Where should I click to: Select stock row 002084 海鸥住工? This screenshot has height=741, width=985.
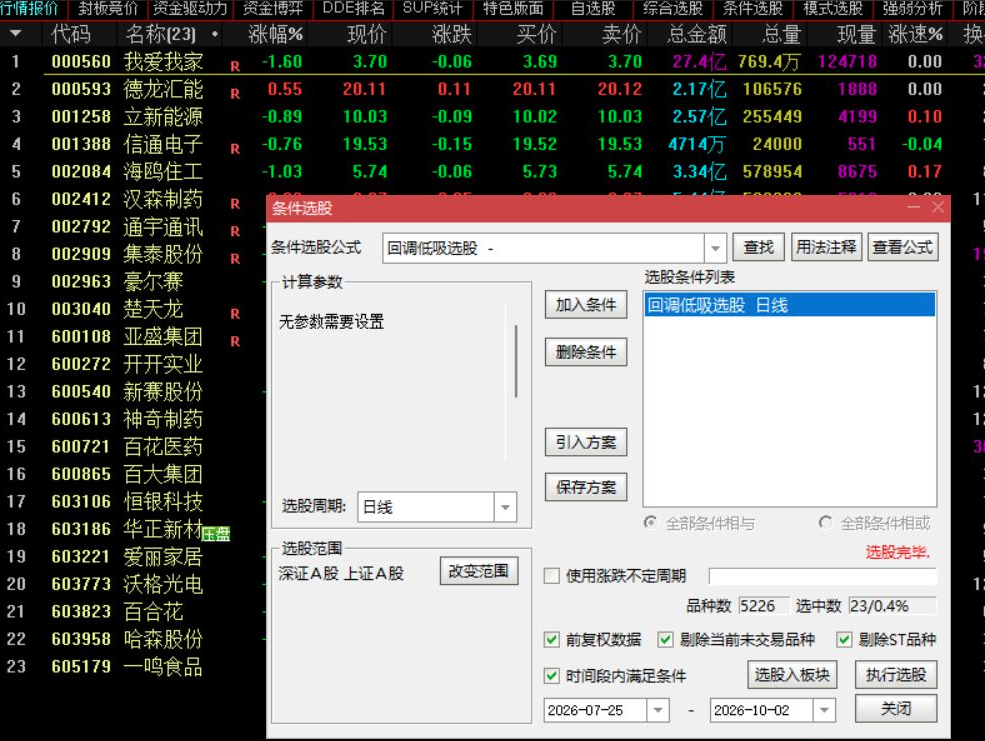(492, 171)
